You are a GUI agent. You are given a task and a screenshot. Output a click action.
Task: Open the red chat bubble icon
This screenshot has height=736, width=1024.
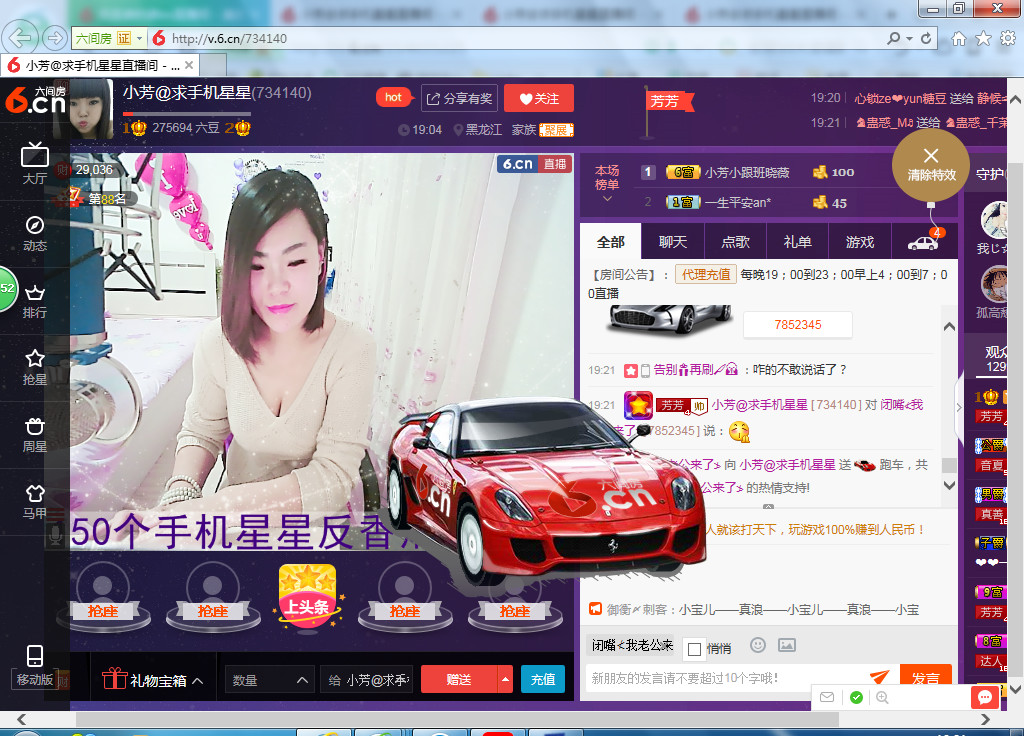[985, 697]
